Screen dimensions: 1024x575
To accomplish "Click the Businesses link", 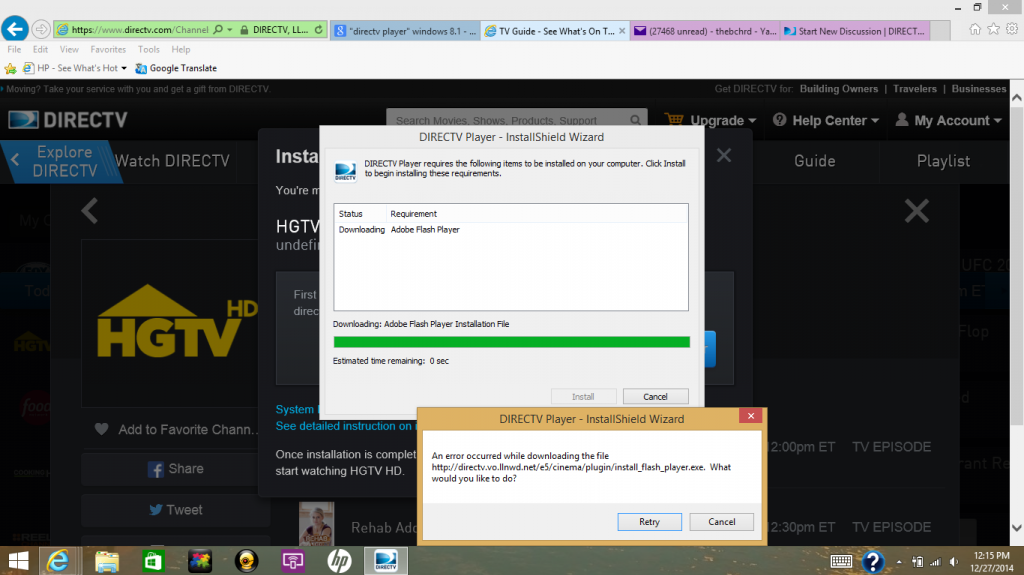I will [x=978, y=89].
